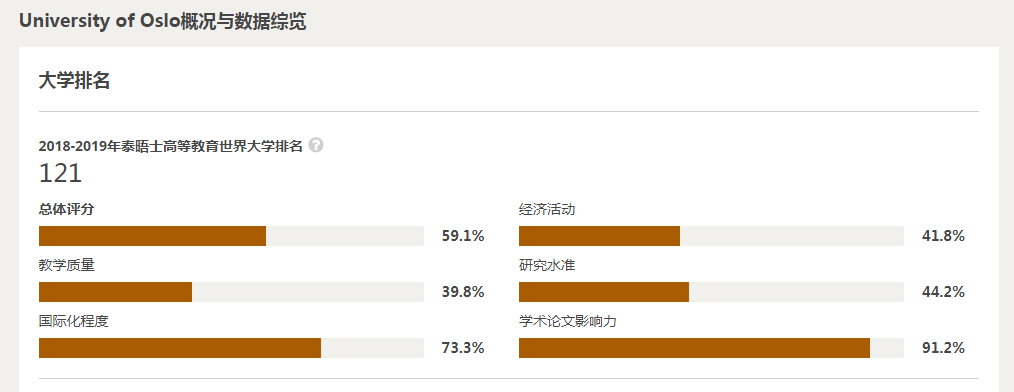Viewport: 1014px width, 392px height.
Task: Click the 2018-2019年泰晤士高等教育世界大学排名 label
Action: pyautogui.click(x=171, y=146)
